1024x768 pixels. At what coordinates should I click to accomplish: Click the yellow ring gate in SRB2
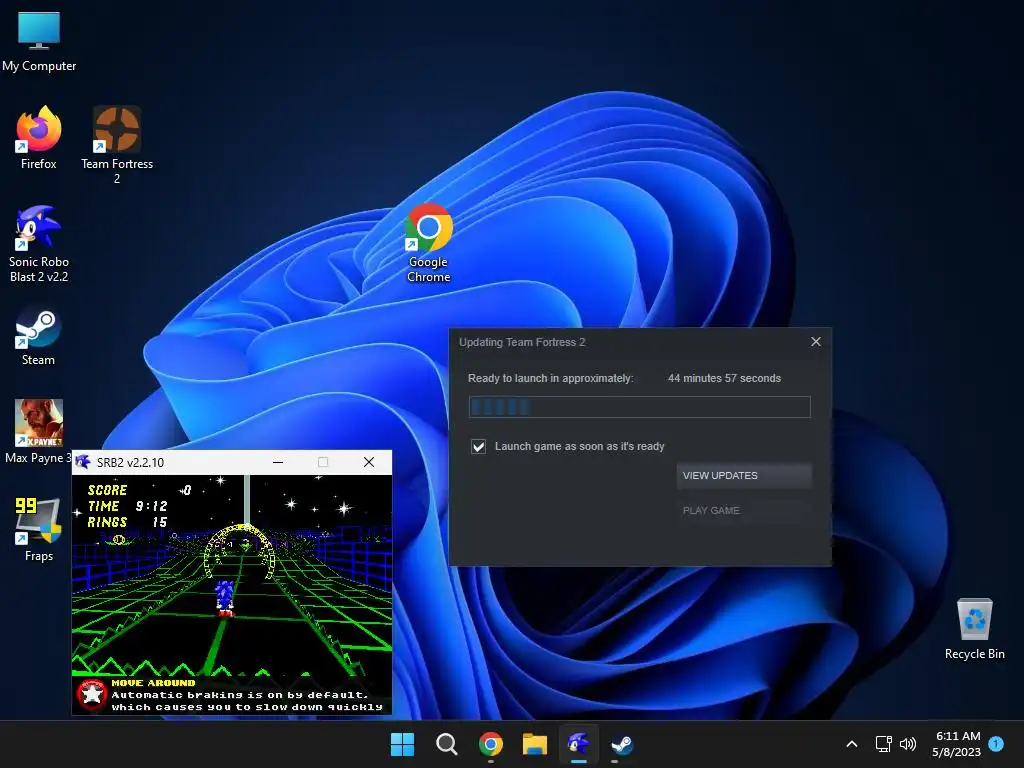click(x=240, y=551)
